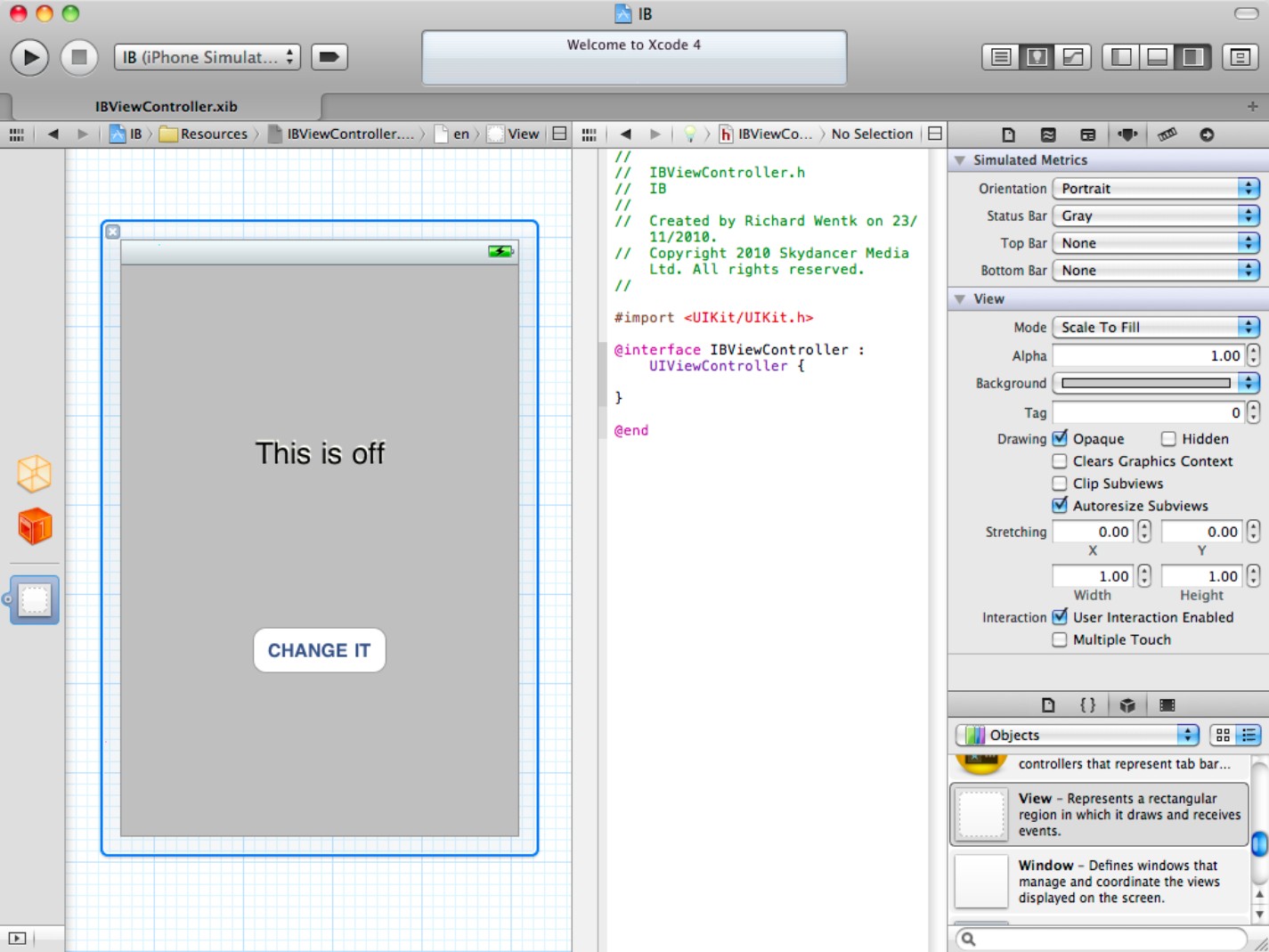Open the File Template library tab
The height and width of the screenshot is (952, 1269).
(1048, 705)
